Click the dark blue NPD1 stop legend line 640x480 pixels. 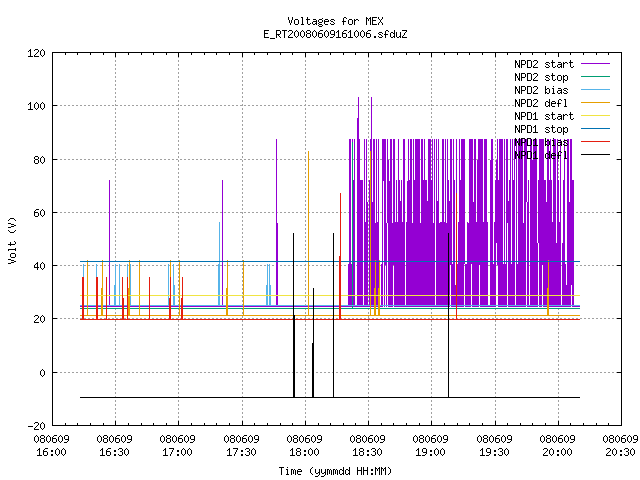click(x=595, y=129)
